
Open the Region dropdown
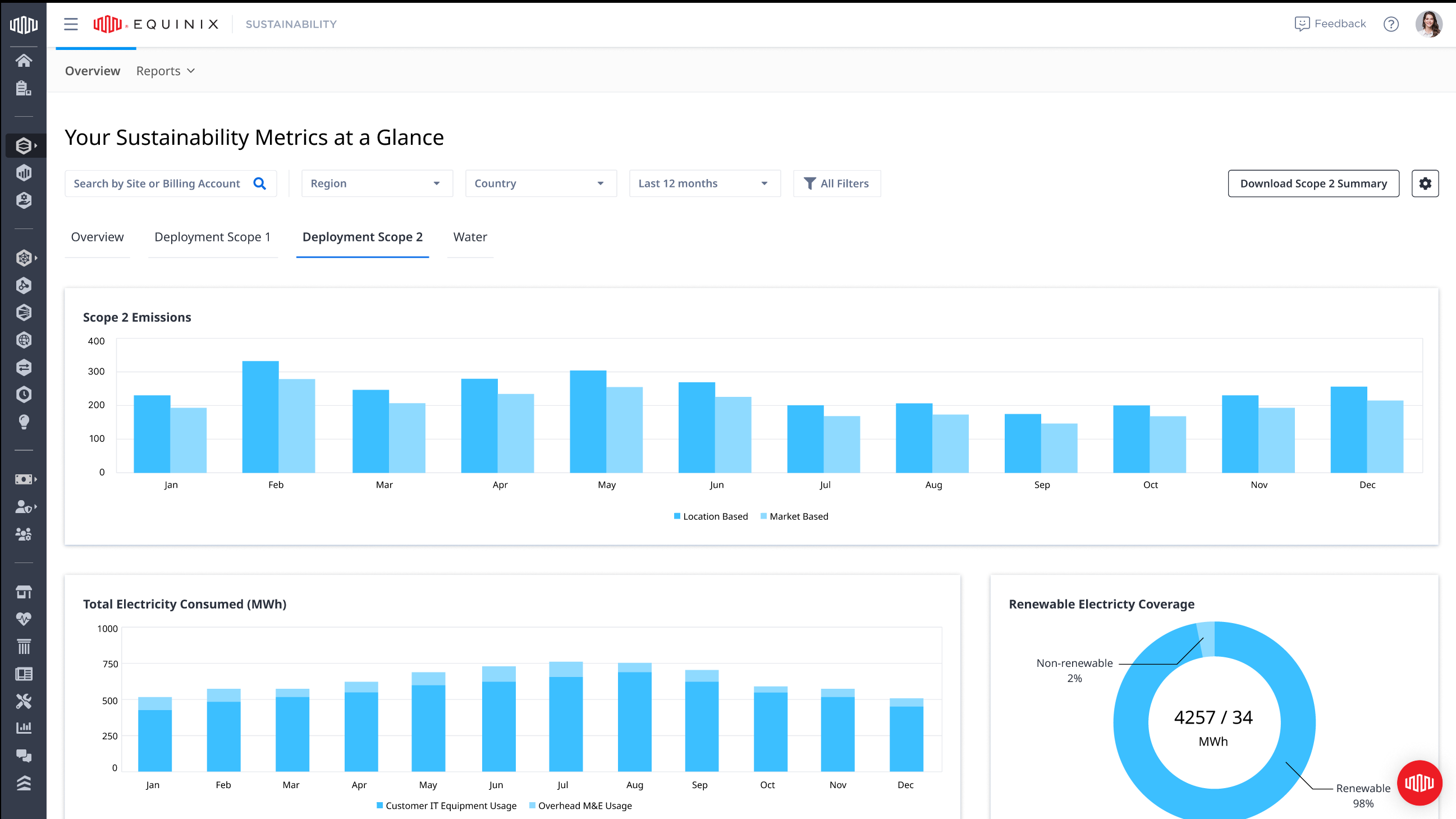377,183
